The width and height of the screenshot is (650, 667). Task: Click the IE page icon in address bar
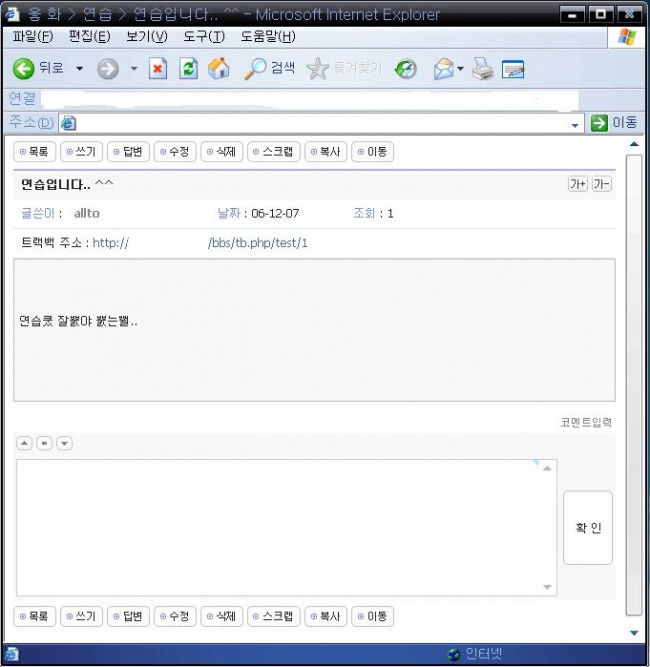point(68,123)
